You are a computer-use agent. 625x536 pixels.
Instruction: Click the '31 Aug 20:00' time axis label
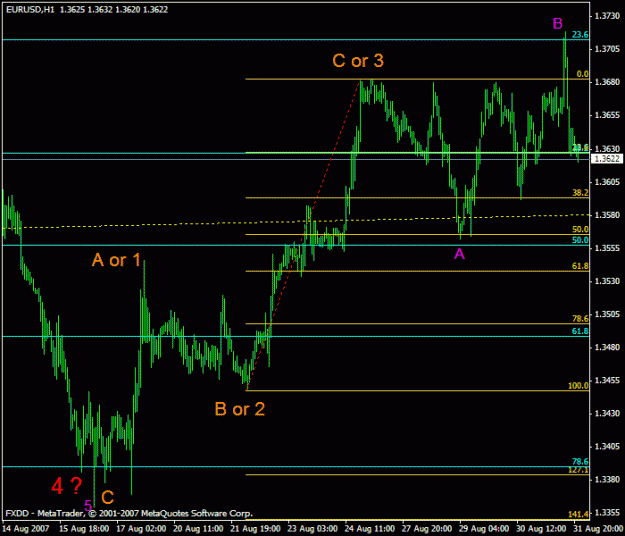(598, 529)
